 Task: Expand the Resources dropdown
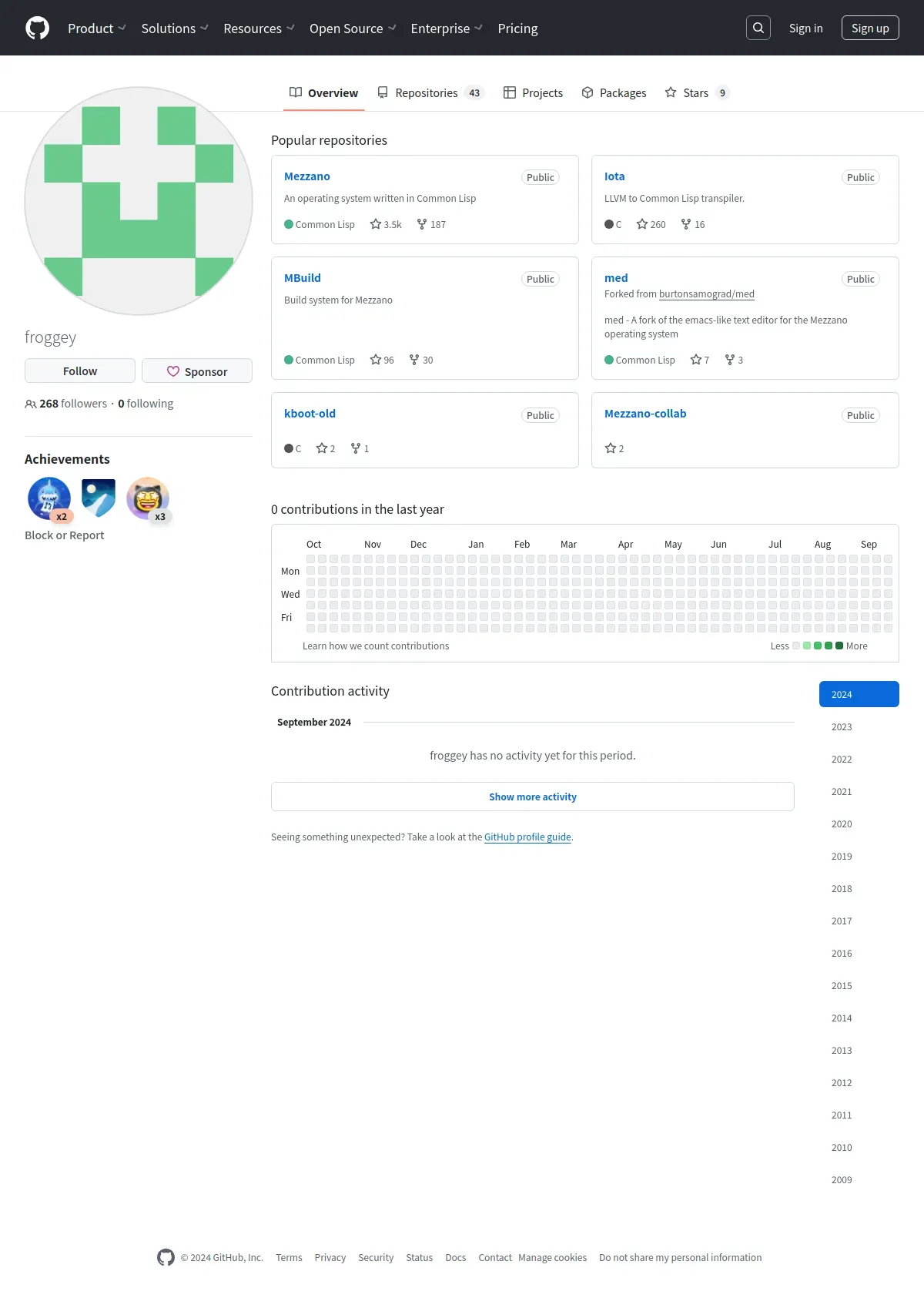259,29
